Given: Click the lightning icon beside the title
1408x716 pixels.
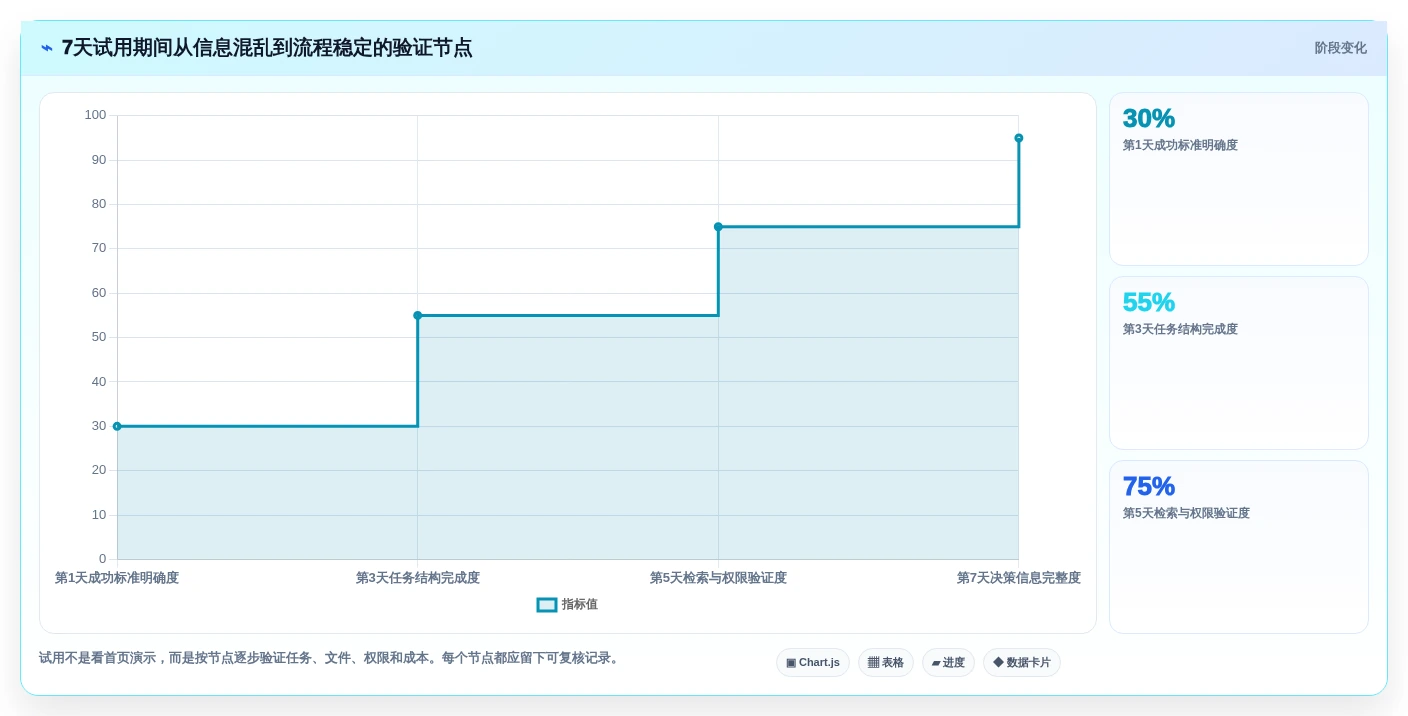Looking at the screenshot, I should pyautogui.click(x=46, y=48).
